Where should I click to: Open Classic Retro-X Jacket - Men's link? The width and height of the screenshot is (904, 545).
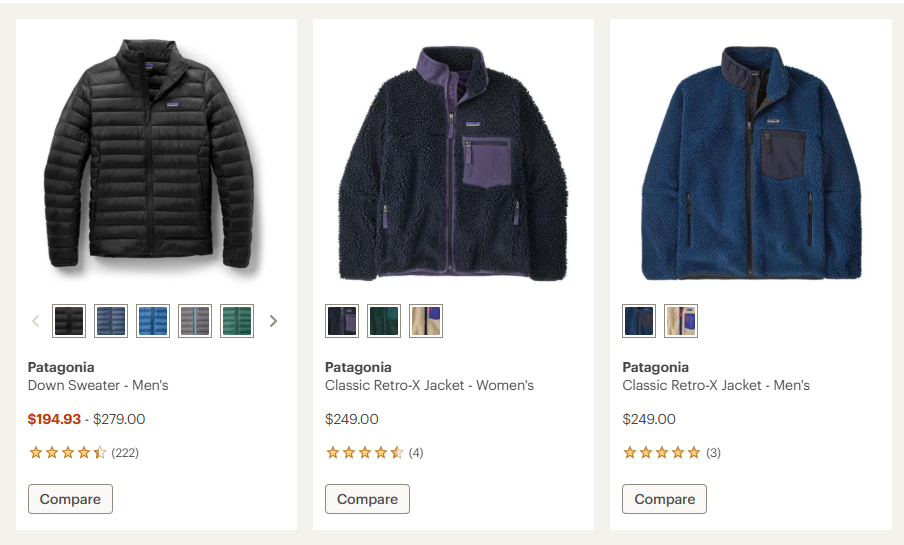(715, 385)
